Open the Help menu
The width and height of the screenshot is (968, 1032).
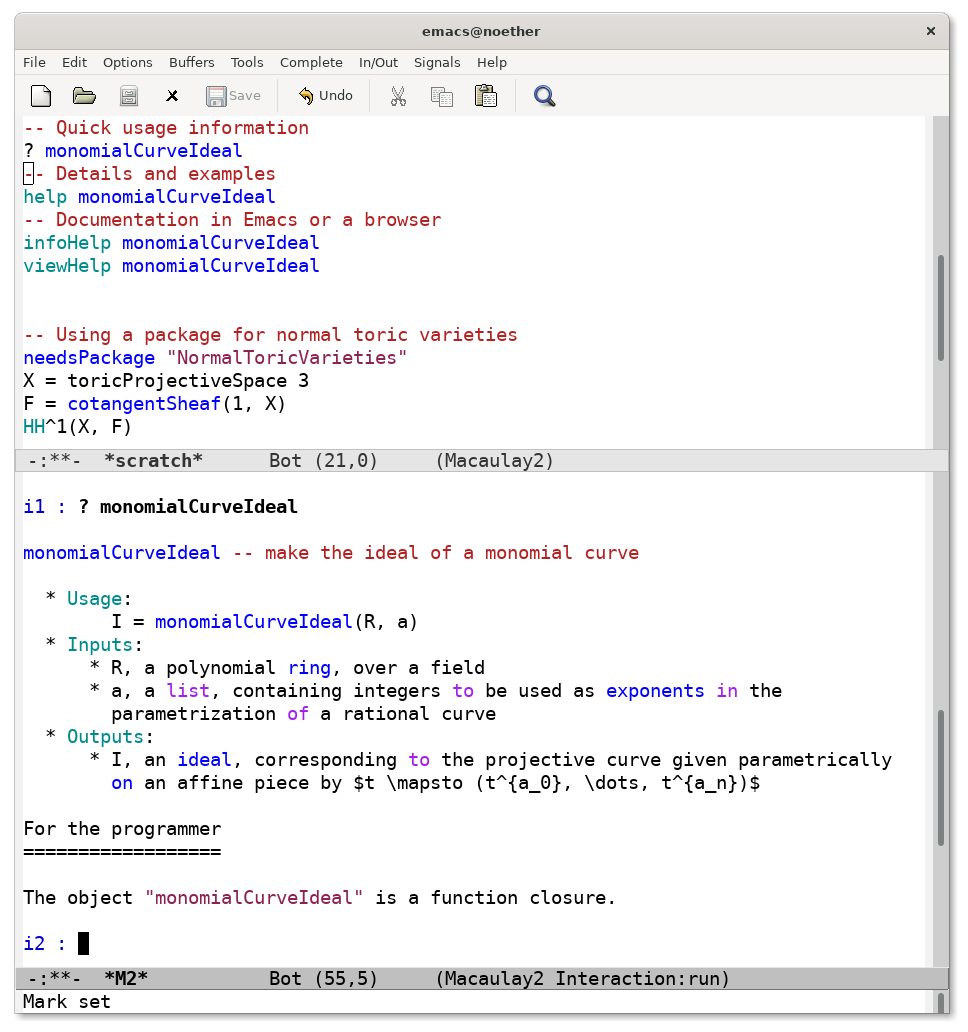(492, 63)
